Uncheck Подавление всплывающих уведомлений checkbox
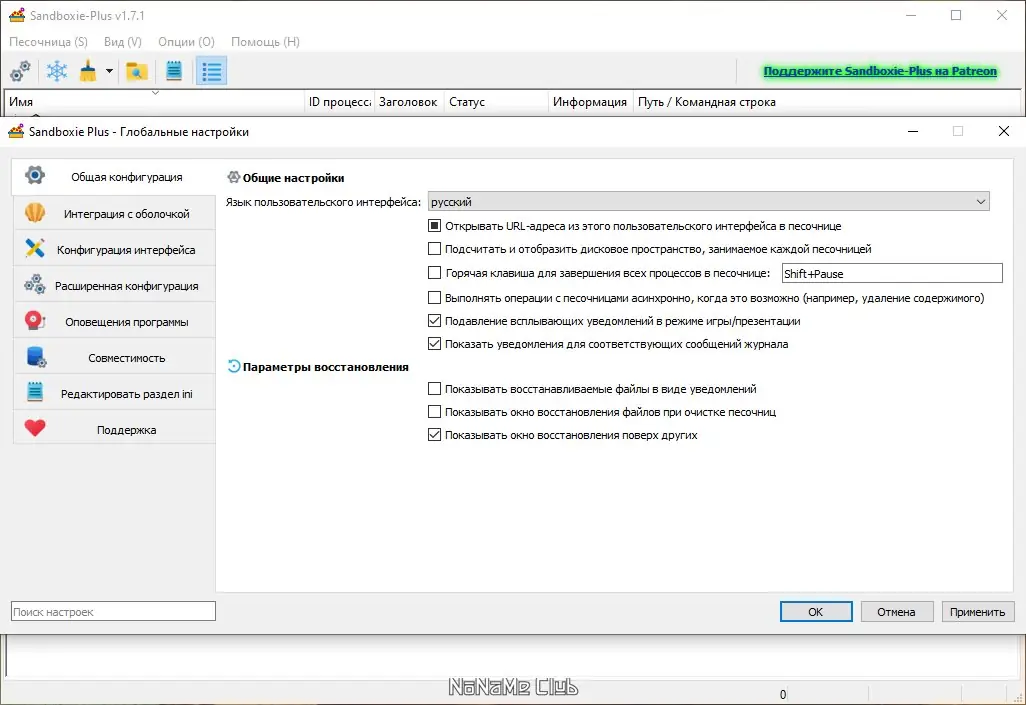The image size is (1026, 705). point(434,321)
